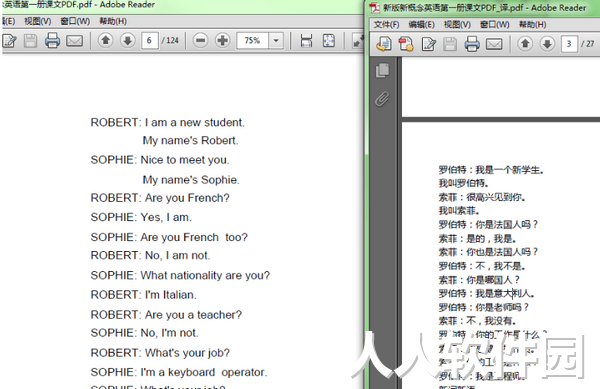This screenshot has width=600, height=389.
Task: Click text "SOPHIE: No, I'm not."
Action: pos(145,333)
